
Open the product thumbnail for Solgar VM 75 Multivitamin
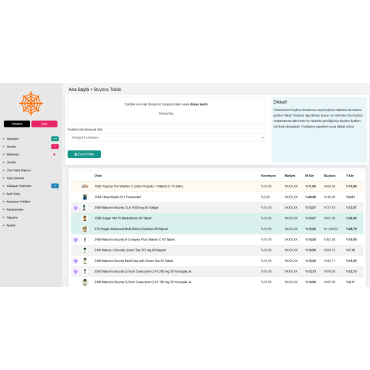click(85, 218)
